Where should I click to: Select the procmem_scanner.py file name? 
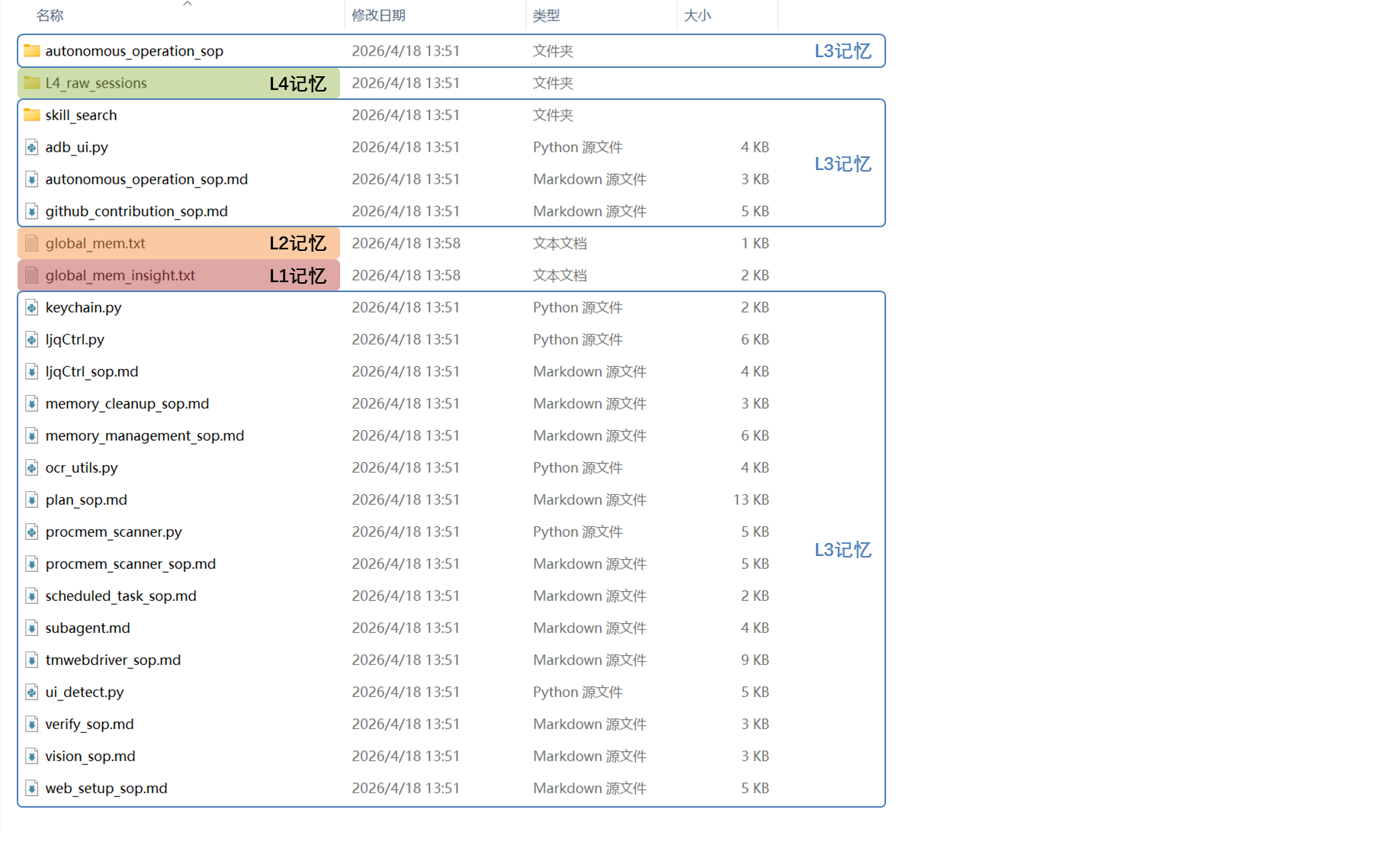pos(113,532)
